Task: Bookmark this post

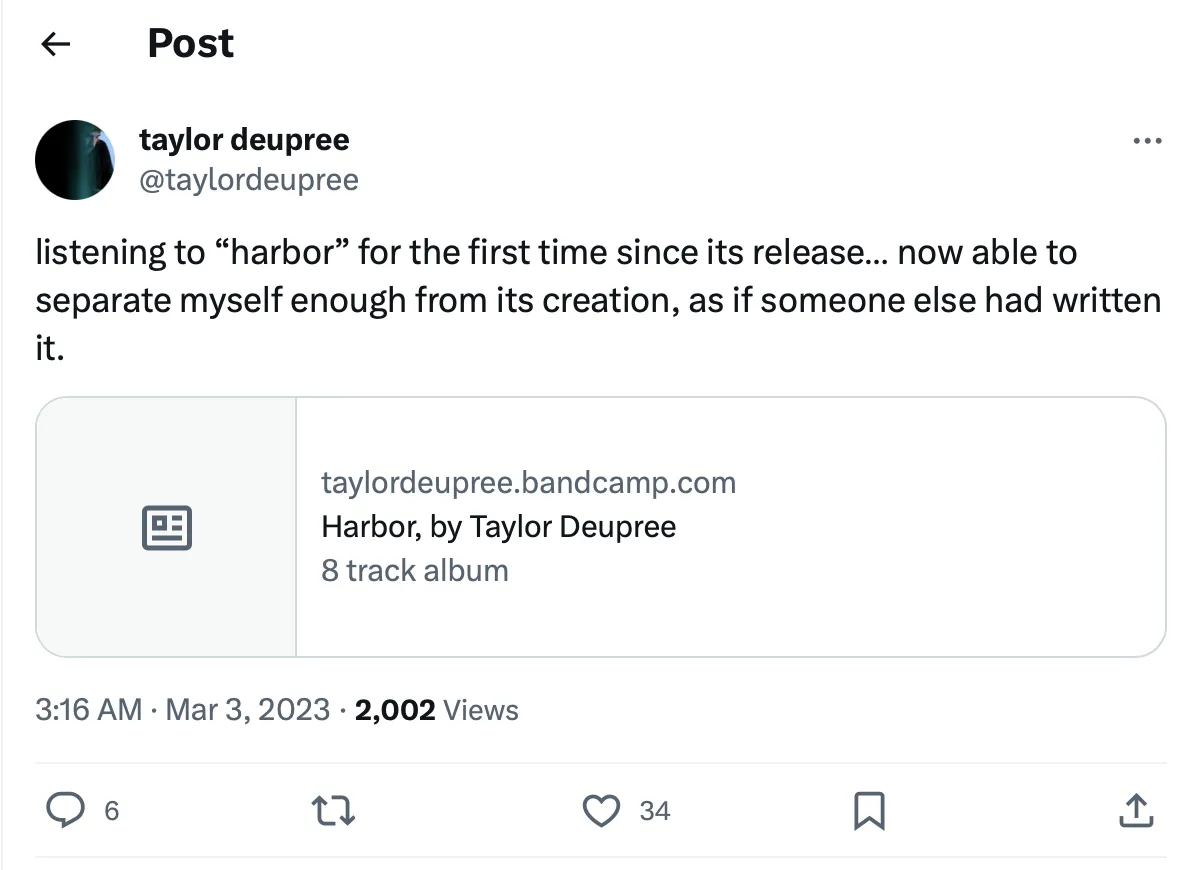Action: 869,811
